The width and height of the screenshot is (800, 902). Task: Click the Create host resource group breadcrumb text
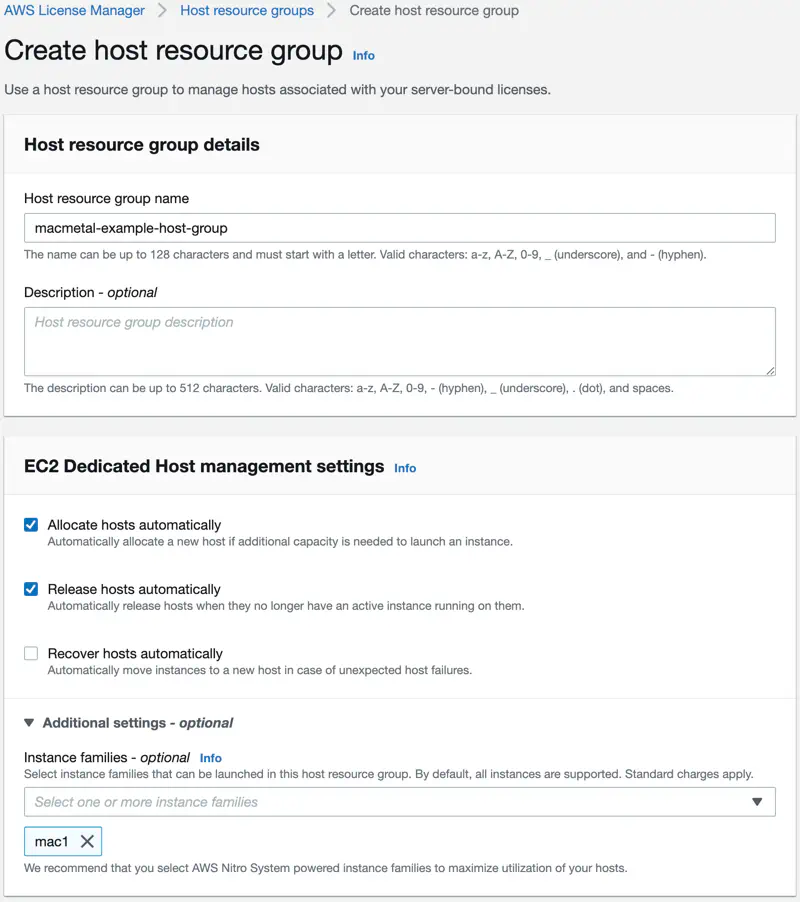[436, 11]
